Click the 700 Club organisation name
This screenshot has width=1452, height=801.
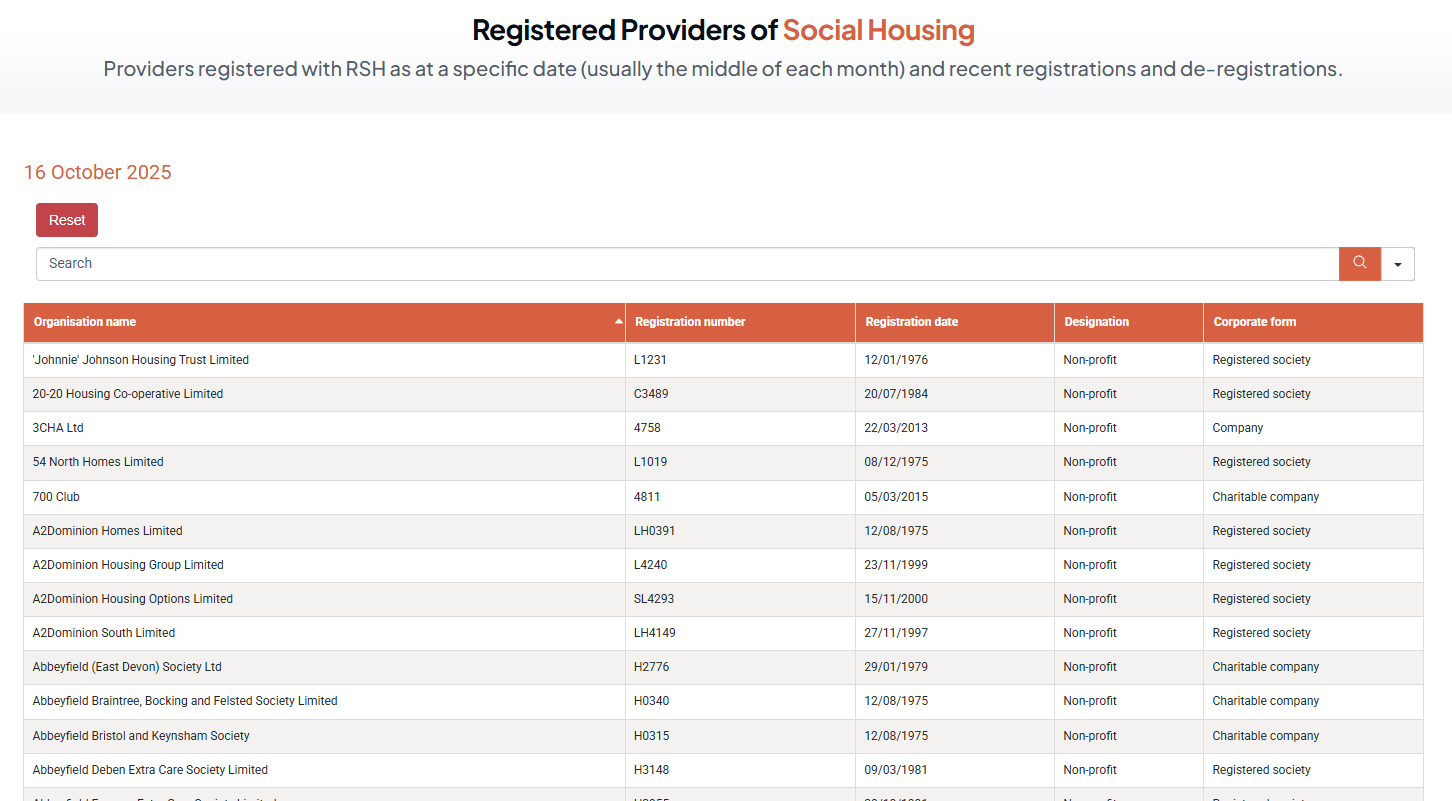56,497
